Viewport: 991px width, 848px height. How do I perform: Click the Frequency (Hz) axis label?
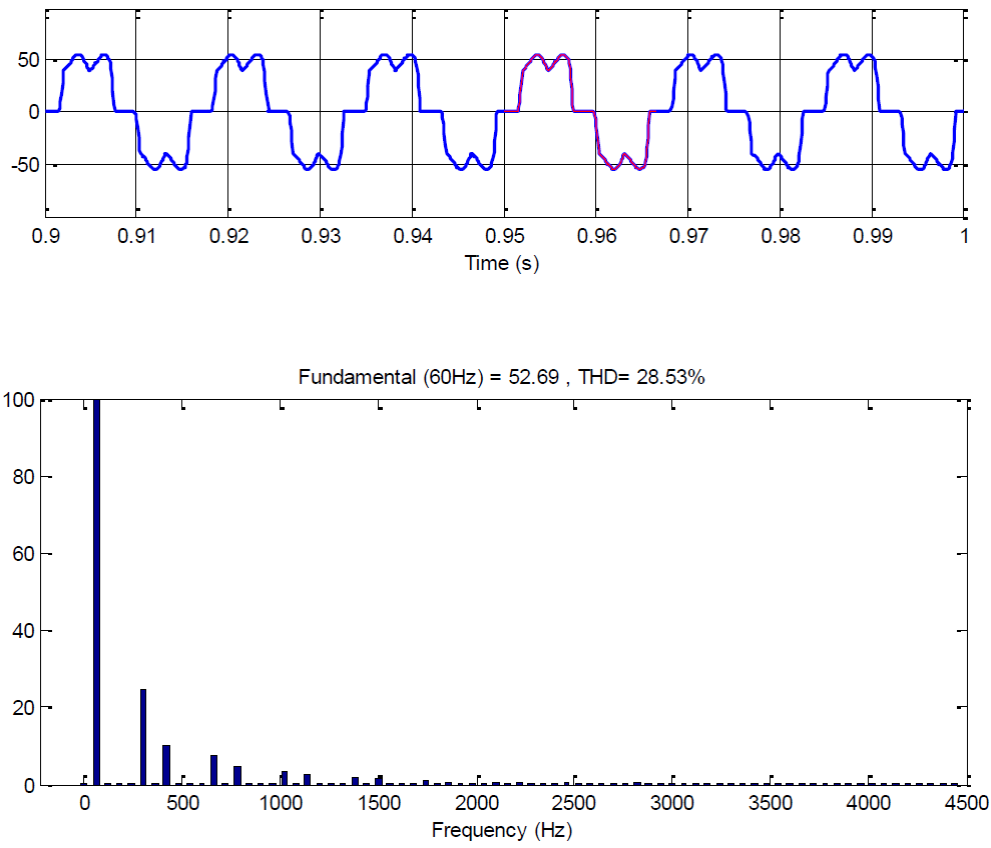pos(504,830)
